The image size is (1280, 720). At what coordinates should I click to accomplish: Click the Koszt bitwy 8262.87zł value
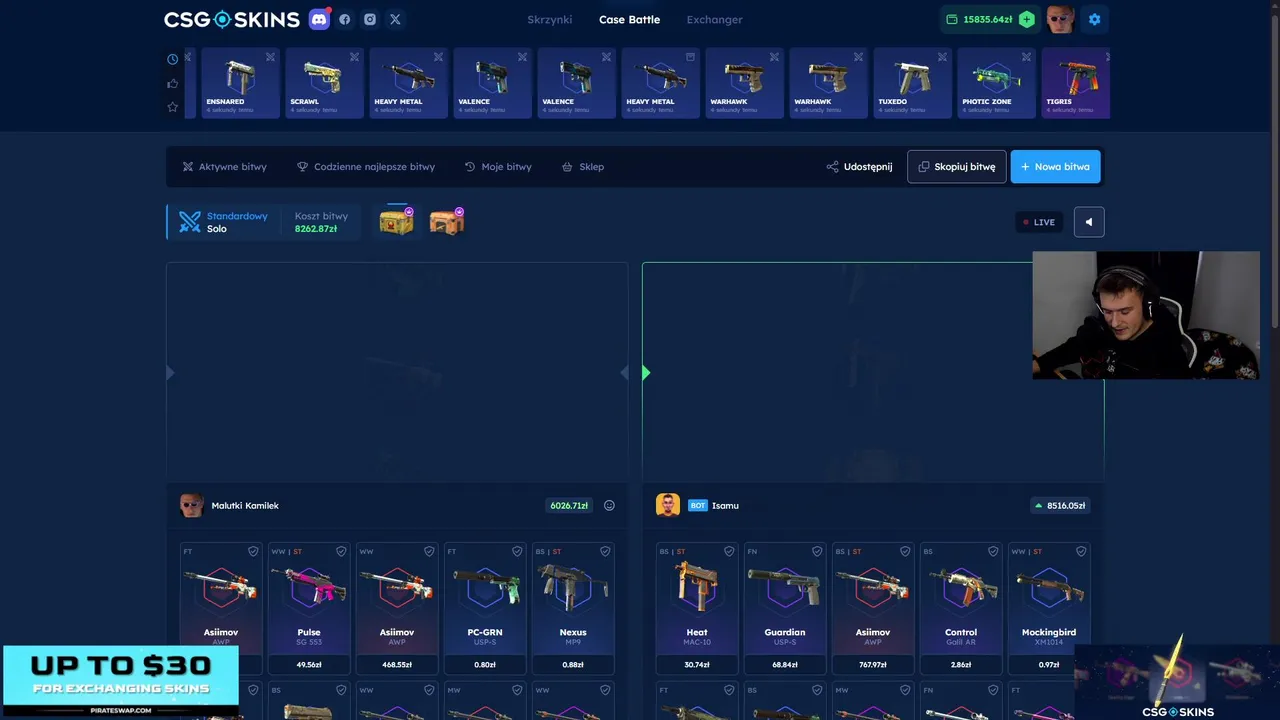click(x=316, y=229)
